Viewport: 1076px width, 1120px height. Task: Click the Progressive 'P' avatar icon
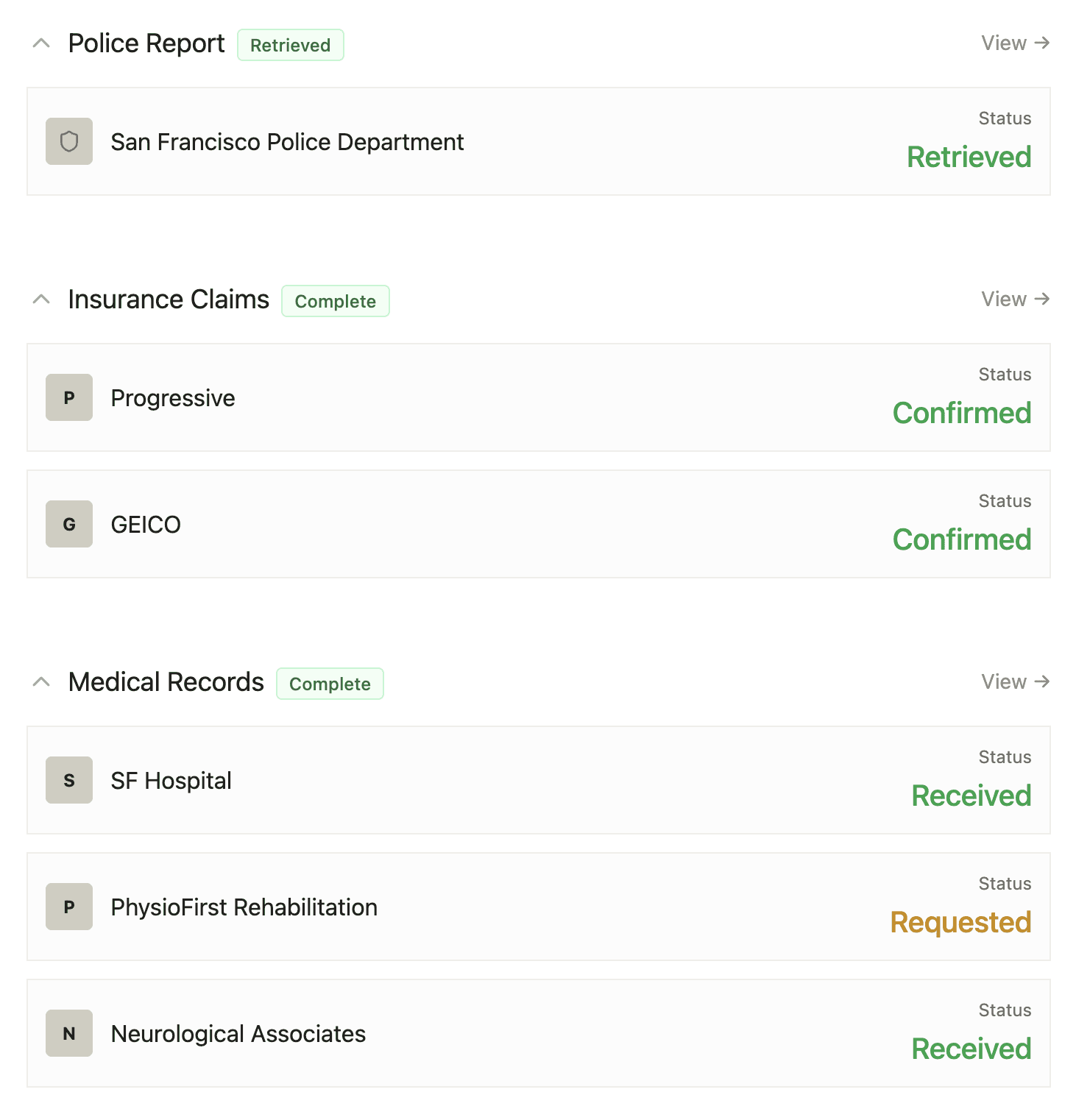69,397
